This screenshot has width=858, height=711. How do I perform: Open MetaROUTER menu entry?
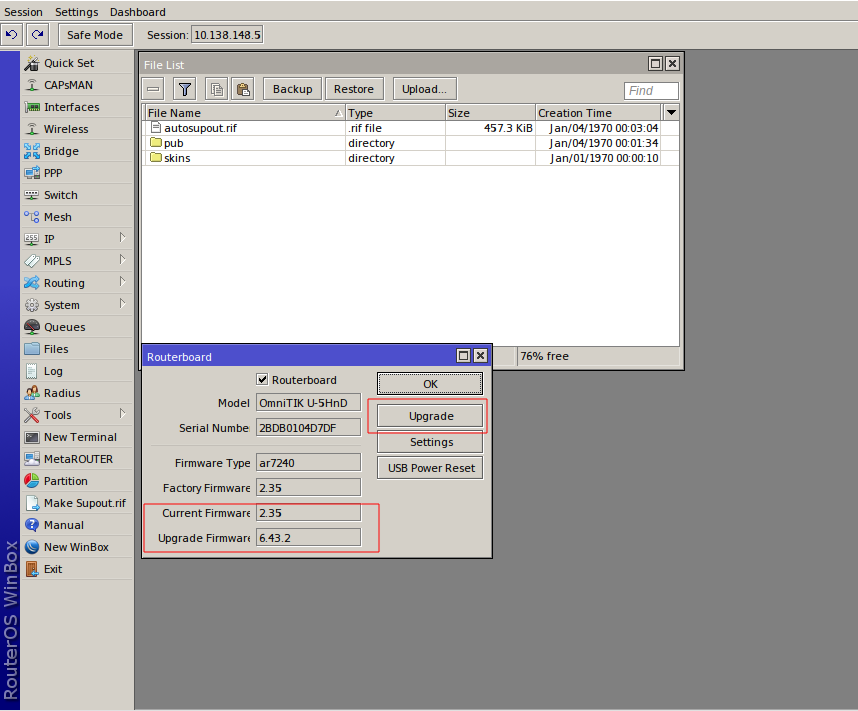77,459
